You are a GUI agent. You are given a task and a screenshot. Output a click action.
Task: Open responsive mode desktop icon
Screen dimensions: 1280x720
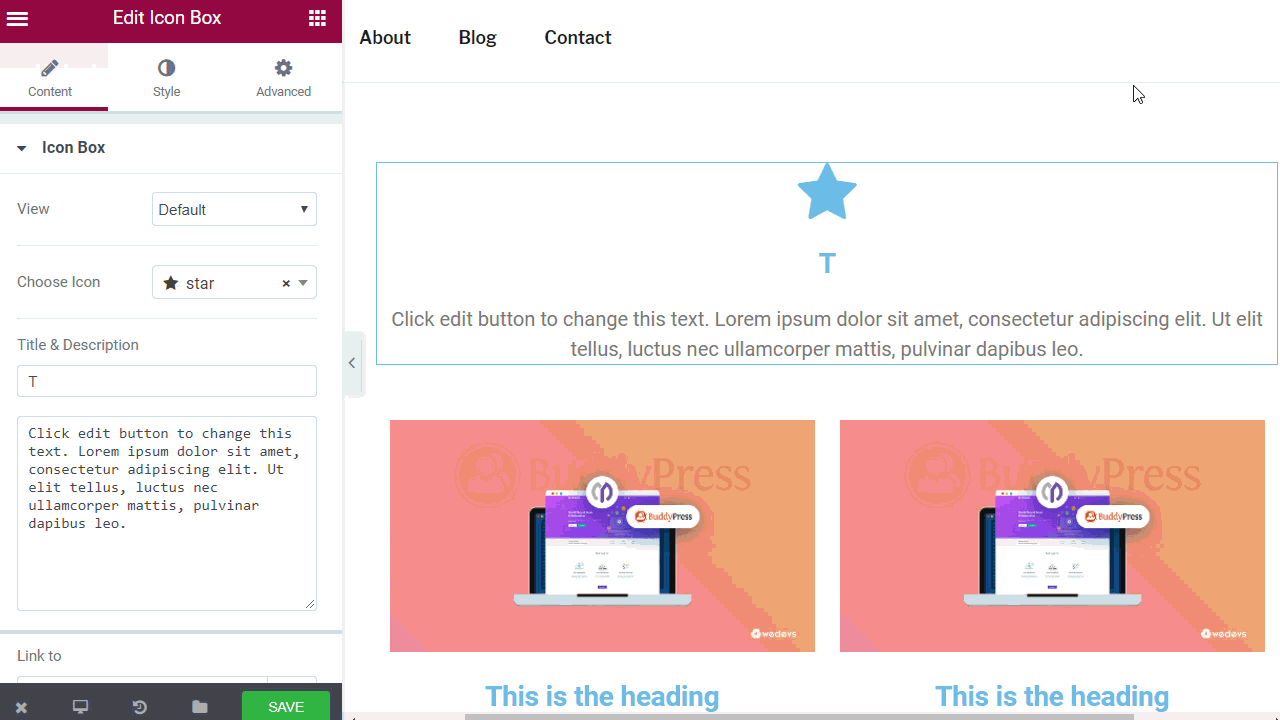(x=80, y=707)
